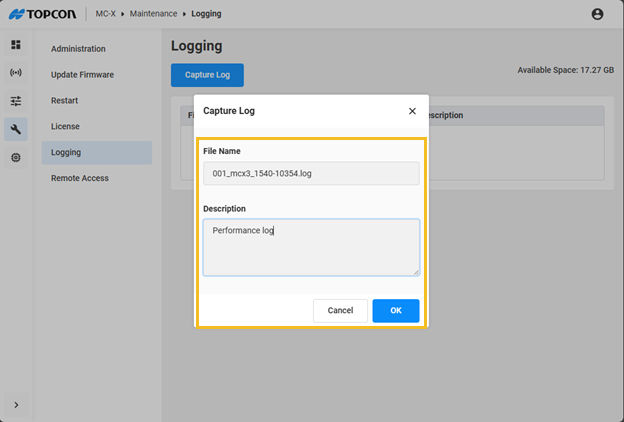
Task: Grab the Description textarea resize handle
Action: point(416,272)
